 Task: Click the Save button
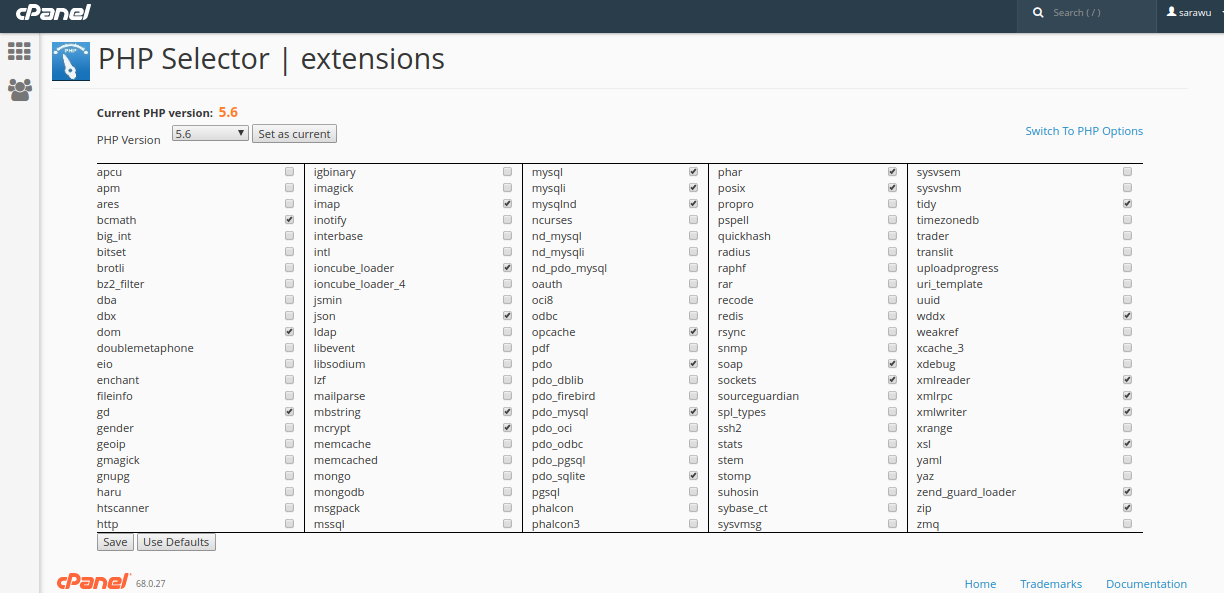pos(115,542)
